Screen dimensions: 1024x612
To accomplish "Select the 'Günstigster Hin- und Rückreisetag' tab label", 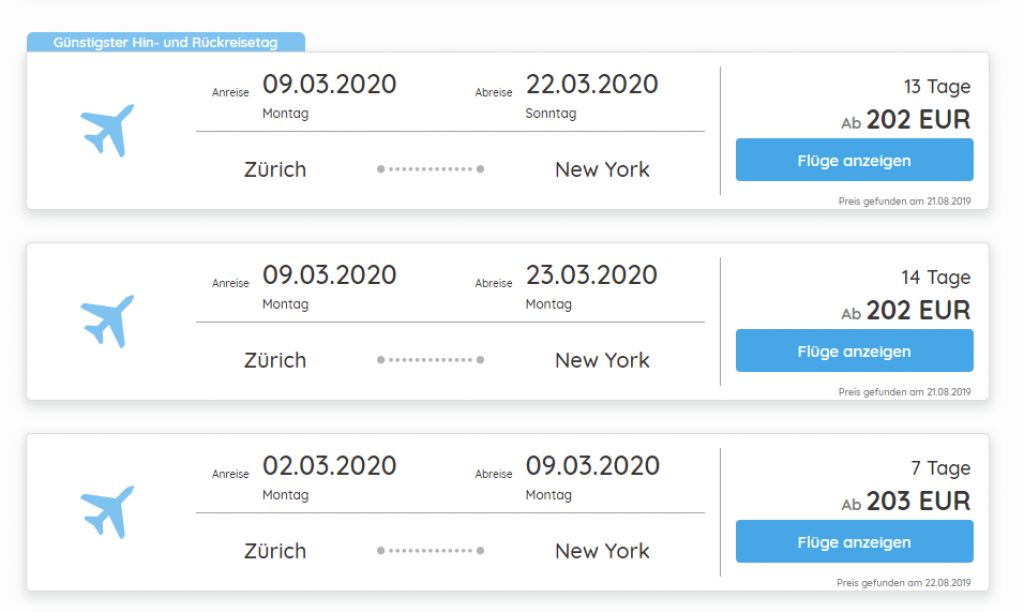I will click(x=165, y=43).
